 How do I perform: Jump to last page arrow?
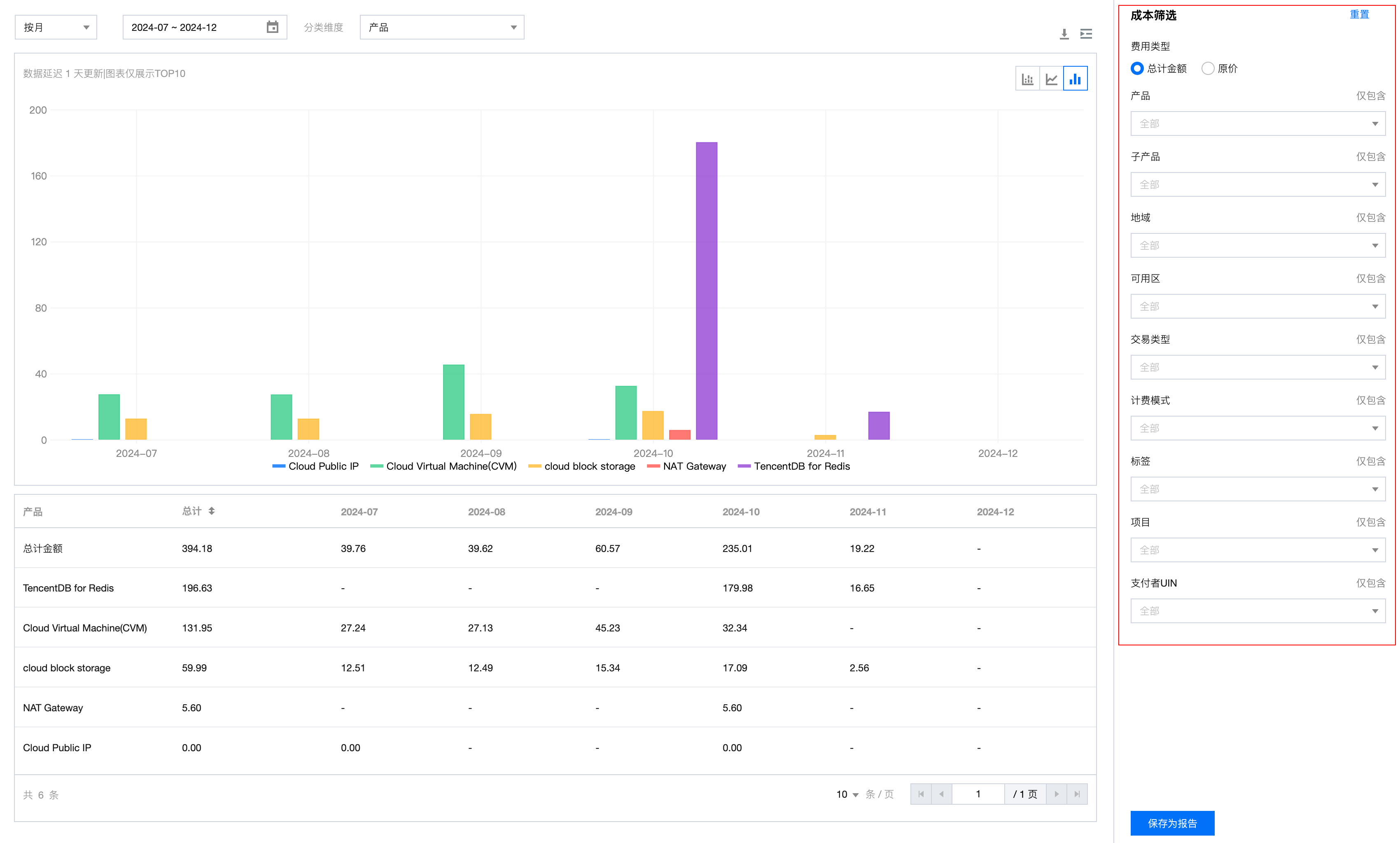pos(1077,794)
